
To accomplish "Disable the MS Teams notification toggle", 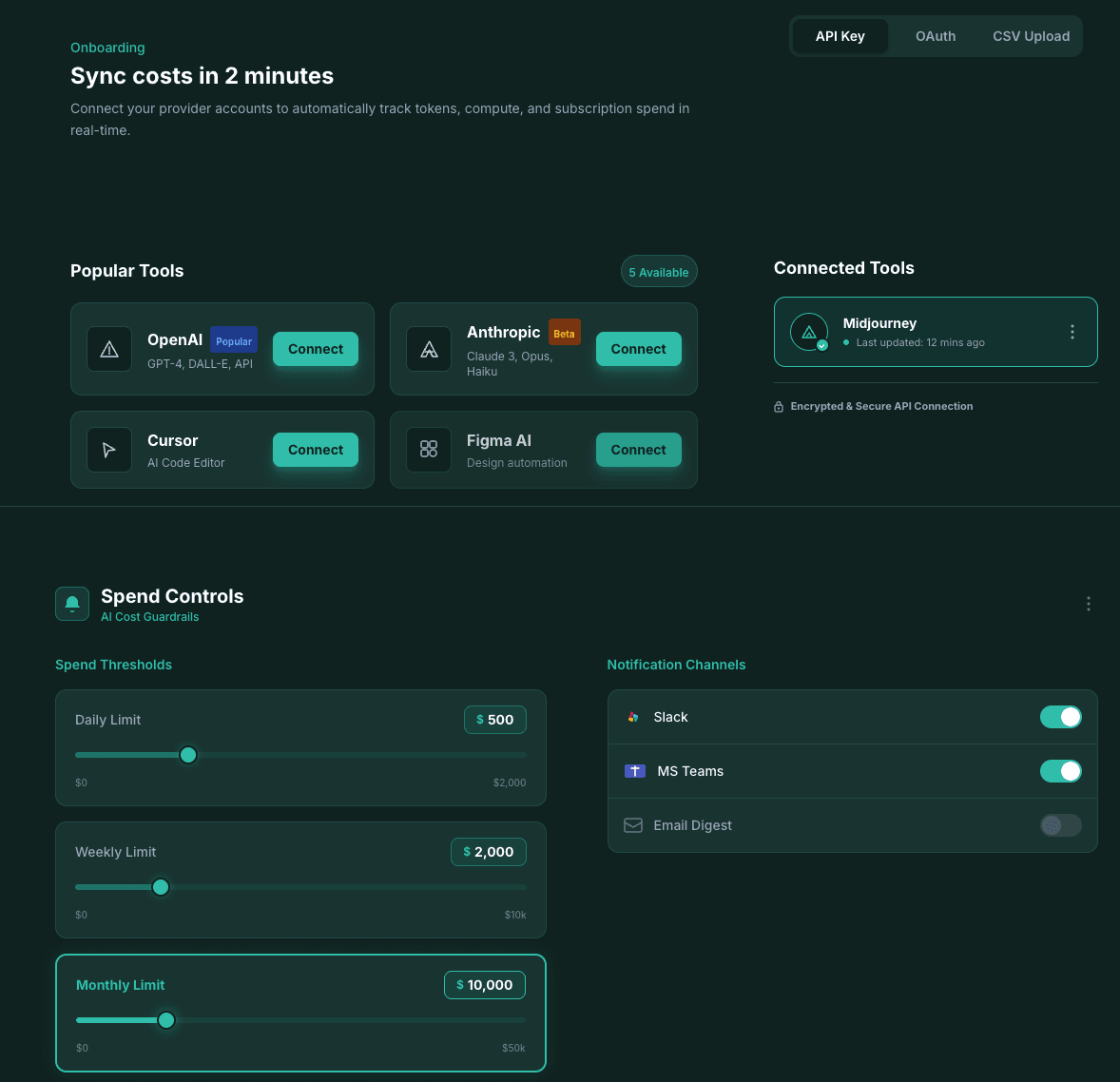I will click(x=1060, y=771).
